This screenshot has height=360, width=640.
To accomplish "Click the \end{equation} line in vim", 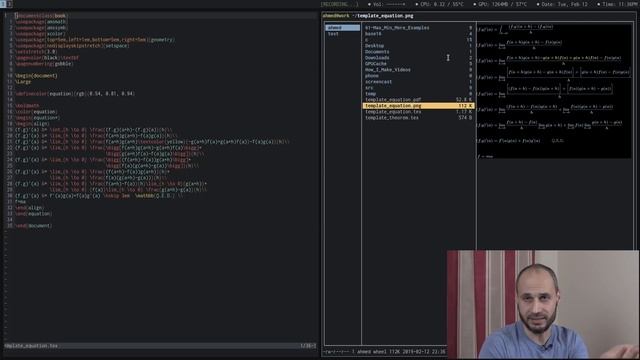I will pyautogui.click(x=33, y=213).
